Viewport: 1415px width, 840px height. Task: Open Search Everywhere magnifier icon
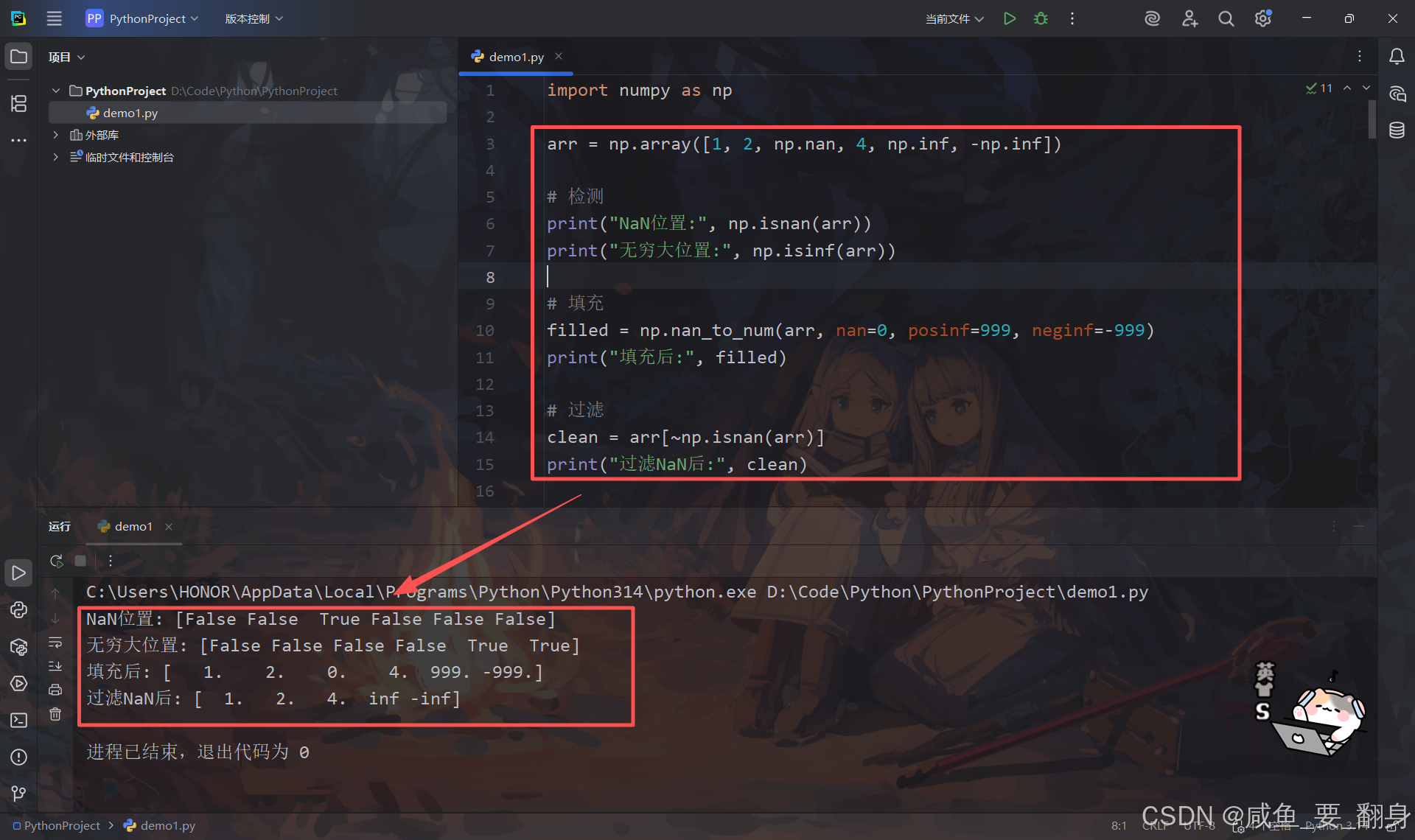pyautogui.click(x=1226, y=18)
